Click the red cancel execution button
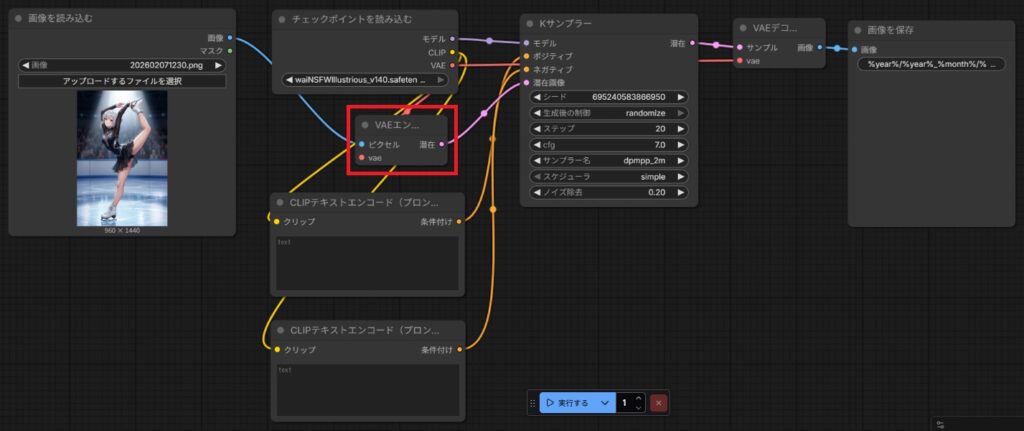The width and height of the screenshot is (1024, 431). tap(658, 402)
